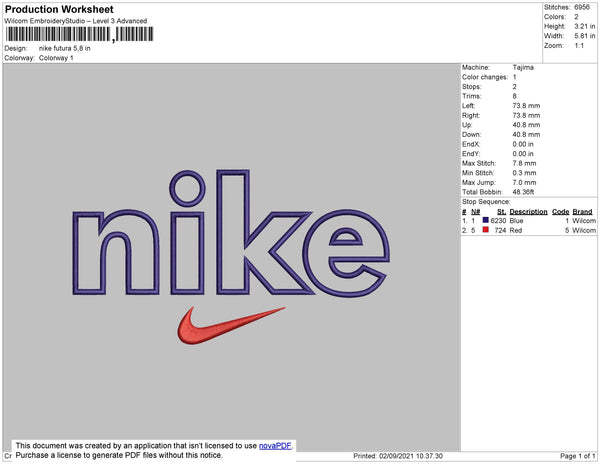The image size is (600, 464).
Task: Click the Production Worksheet title
Action: coord(59,9)
